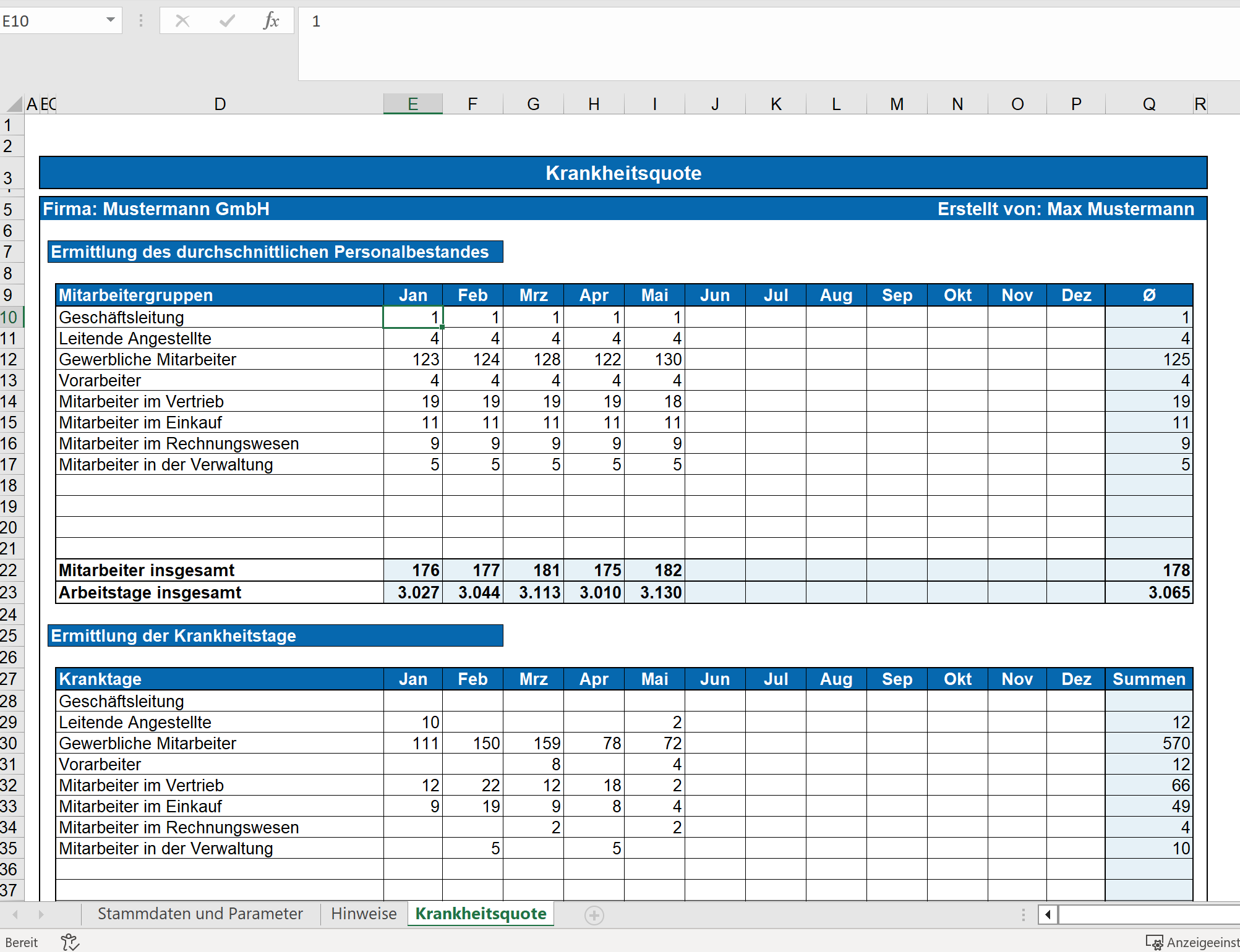Click the Select All corner triangle
1240x952 pixels.
(14, 104)
